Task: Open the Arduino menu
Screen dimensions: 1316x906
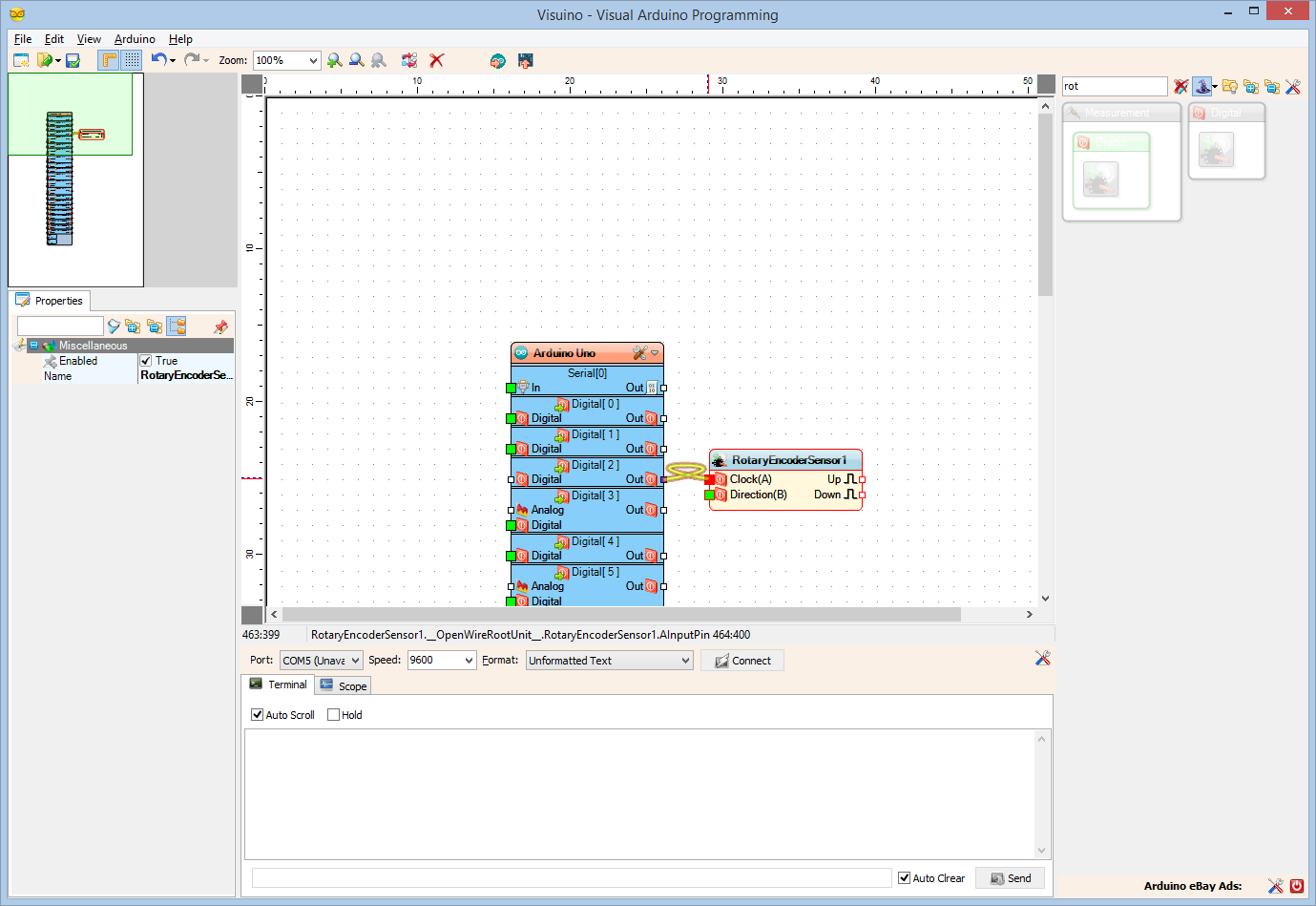Action: pyautogui.click(x=135, y=39)
